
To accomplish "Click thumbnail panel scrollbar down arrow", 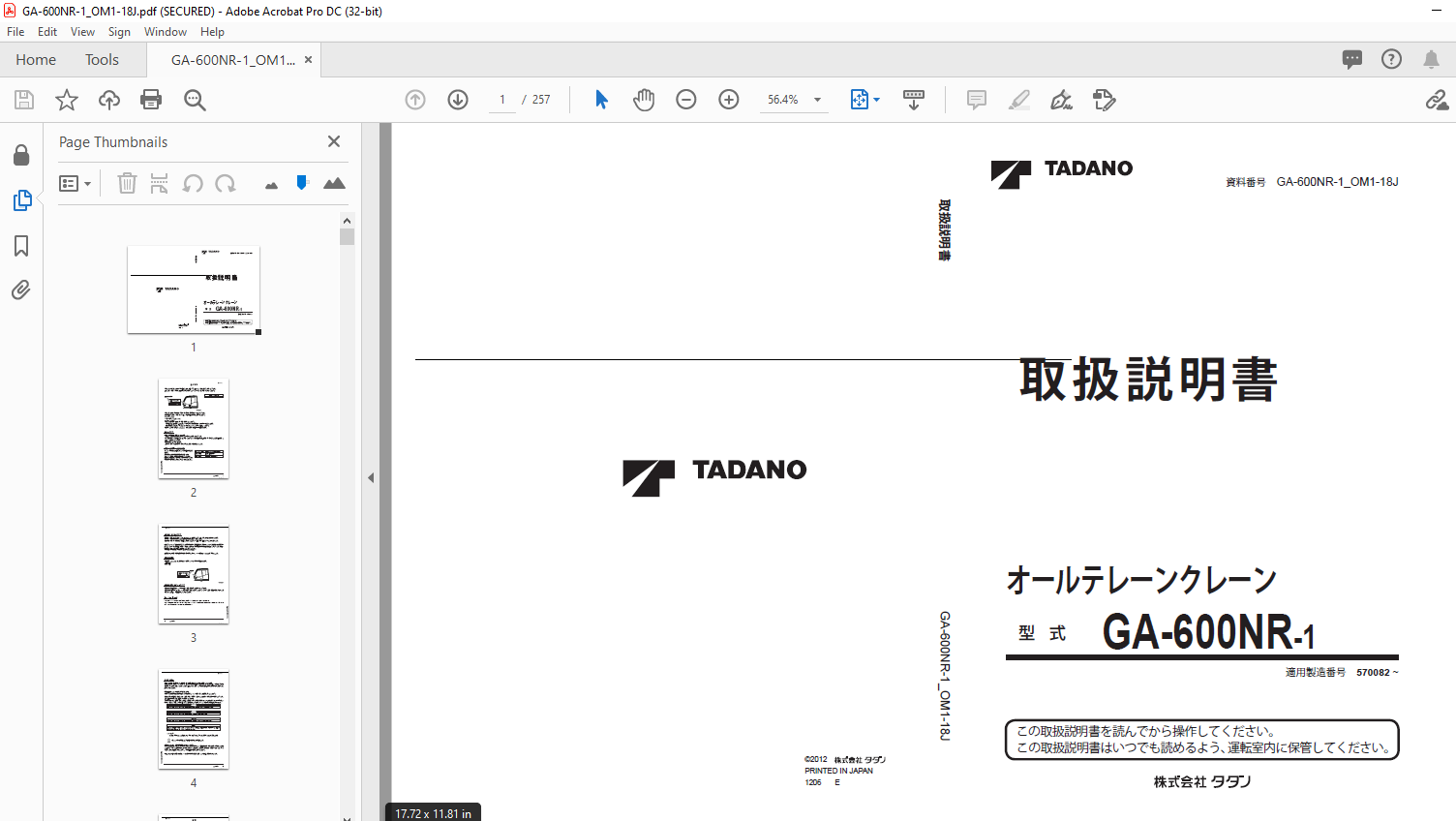I will [347, 817].
